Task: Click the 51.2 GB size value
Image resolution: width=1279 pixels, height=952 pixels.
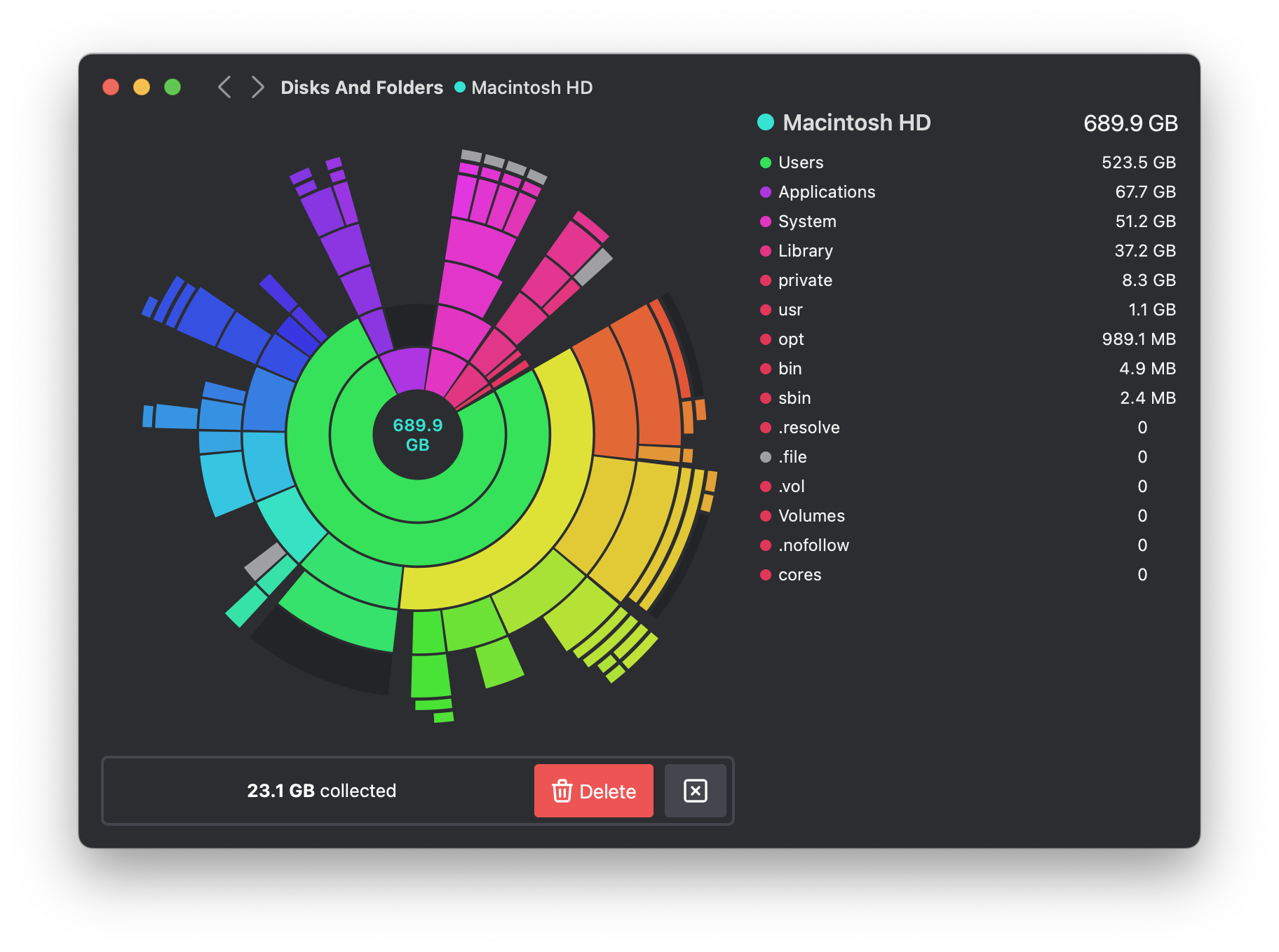Action: 1145,222
